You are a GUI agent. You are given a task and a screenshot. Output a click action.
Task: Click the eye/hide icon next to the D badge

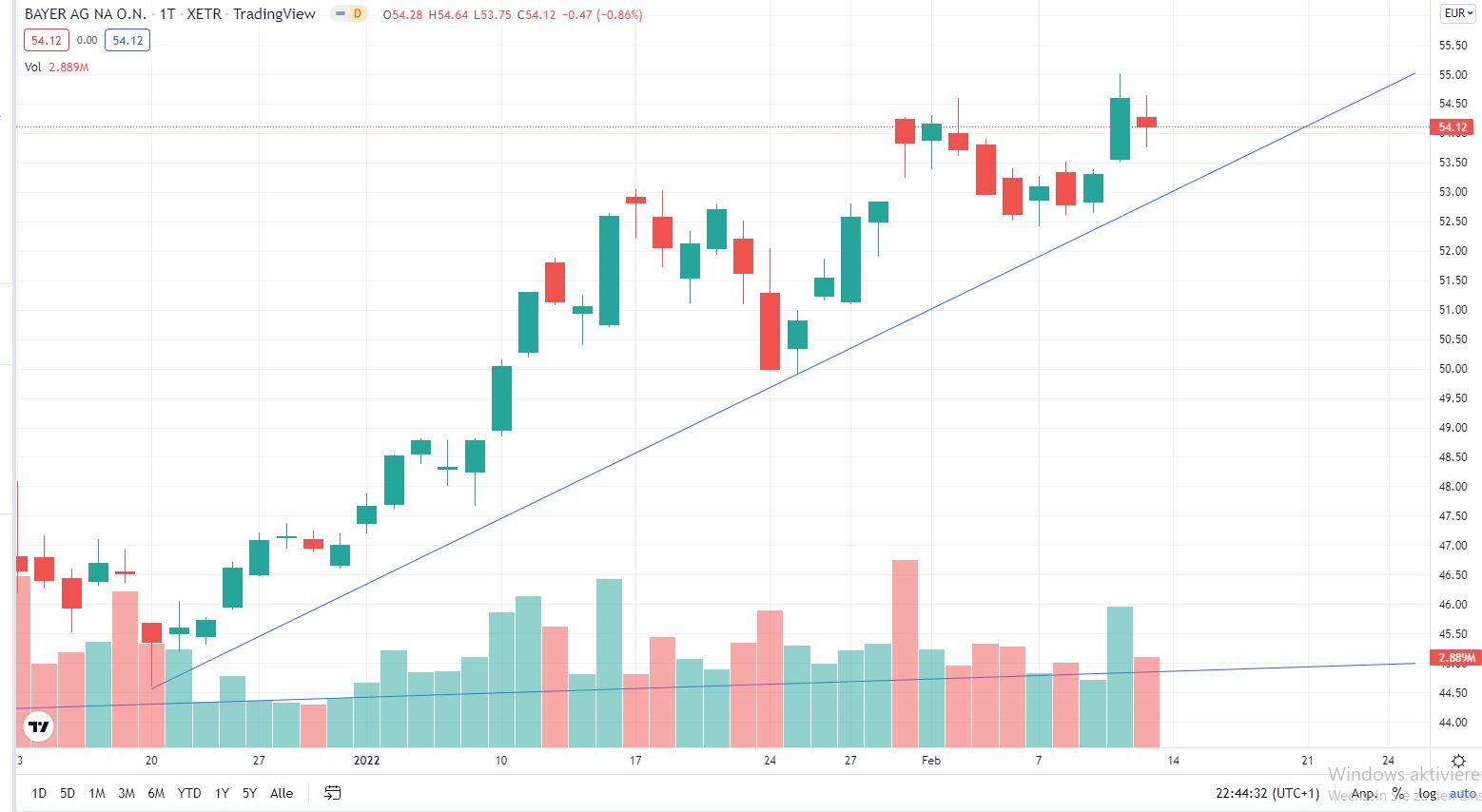pyautogui.click(x=339, y=14)
